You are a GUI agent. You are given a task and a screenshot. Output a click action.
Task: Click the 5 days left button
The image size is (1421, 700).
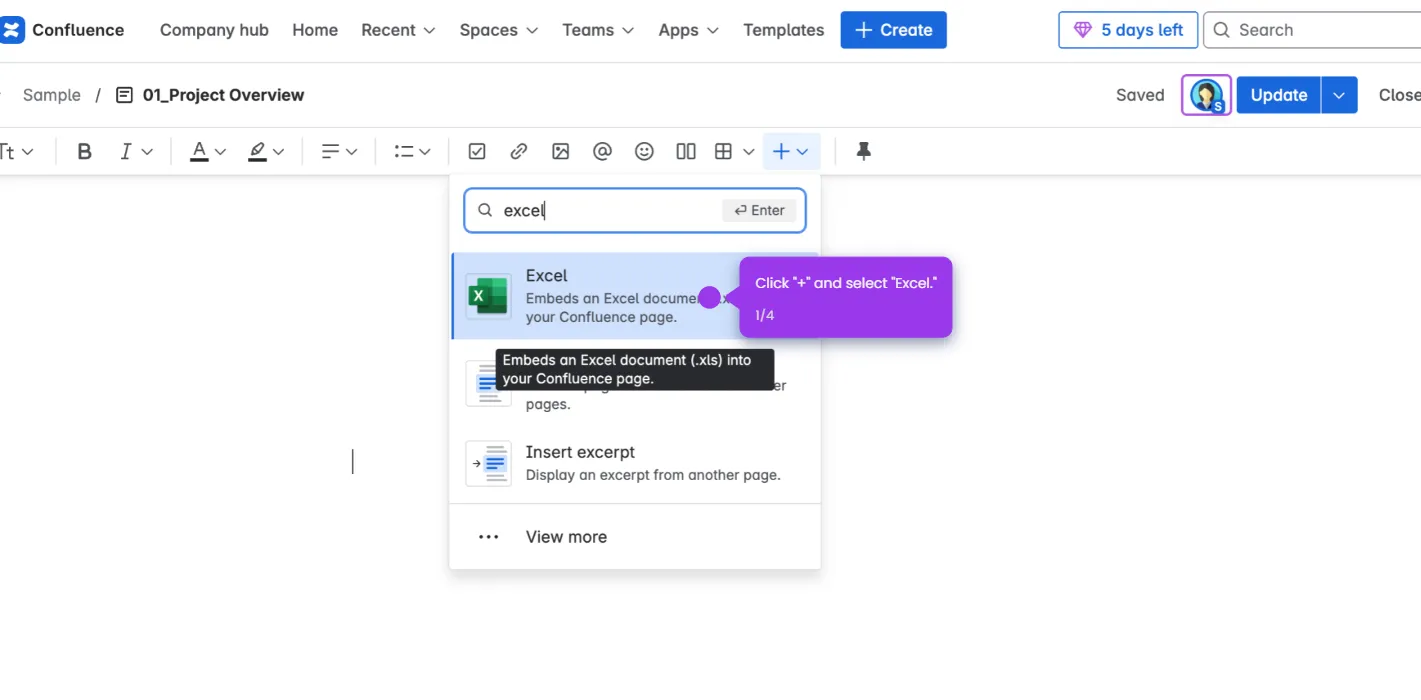point(1128,30)
